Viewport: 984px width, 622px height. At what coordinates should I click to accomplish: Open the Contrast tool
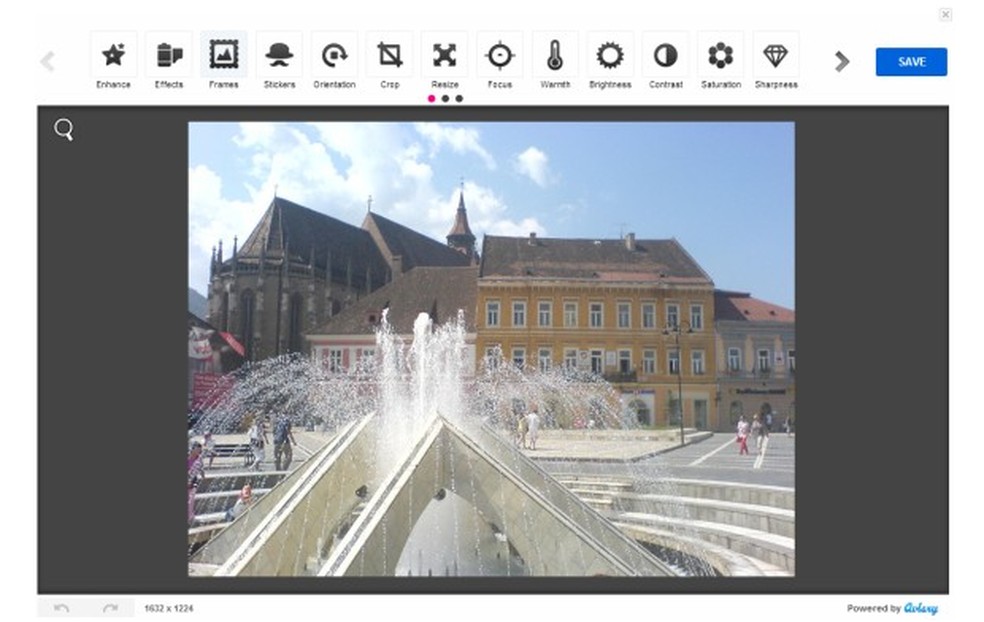(x=666, y=61)
